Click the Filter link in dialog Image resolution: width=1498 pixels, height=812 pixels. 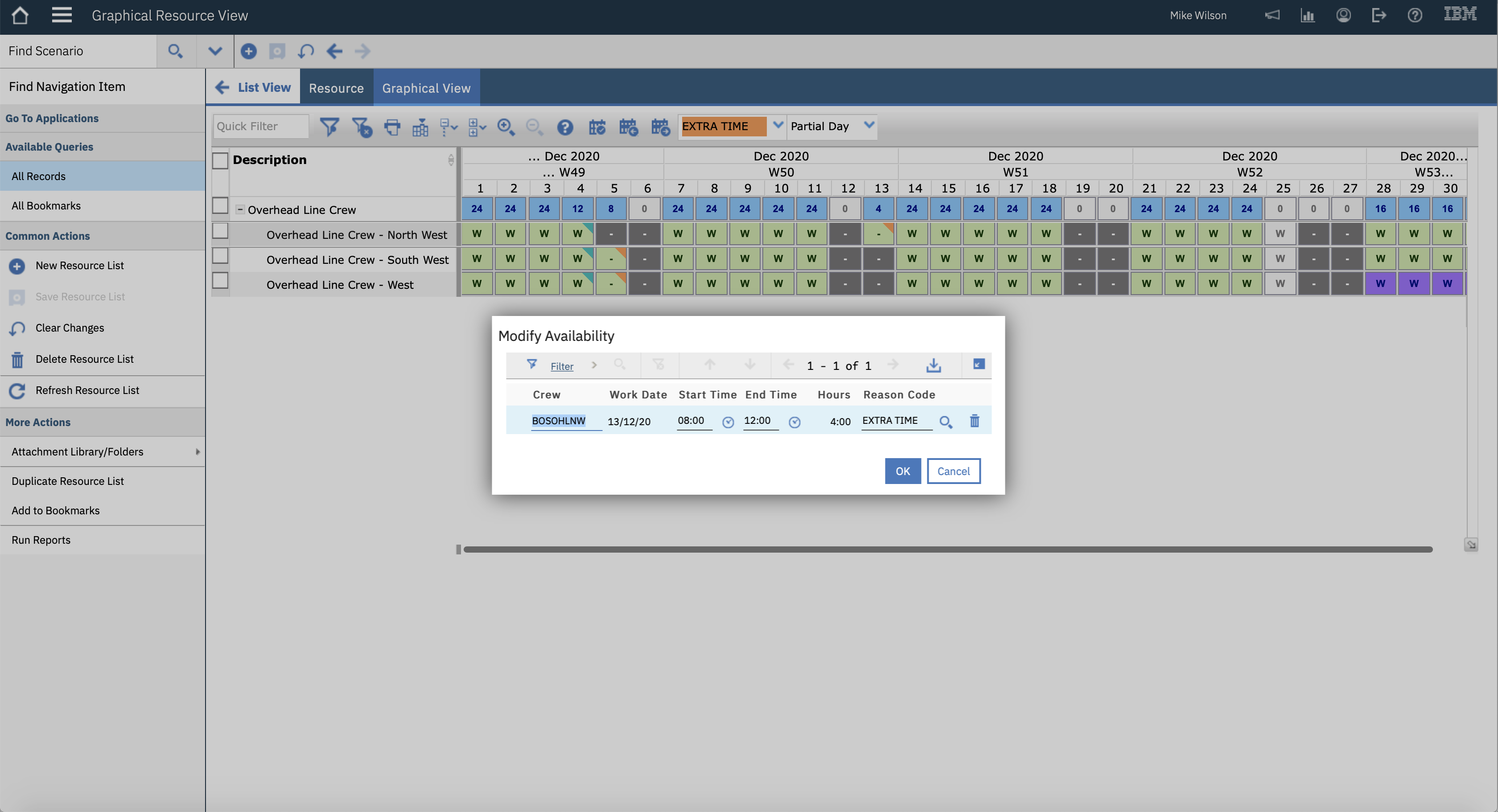coord(562,366)
